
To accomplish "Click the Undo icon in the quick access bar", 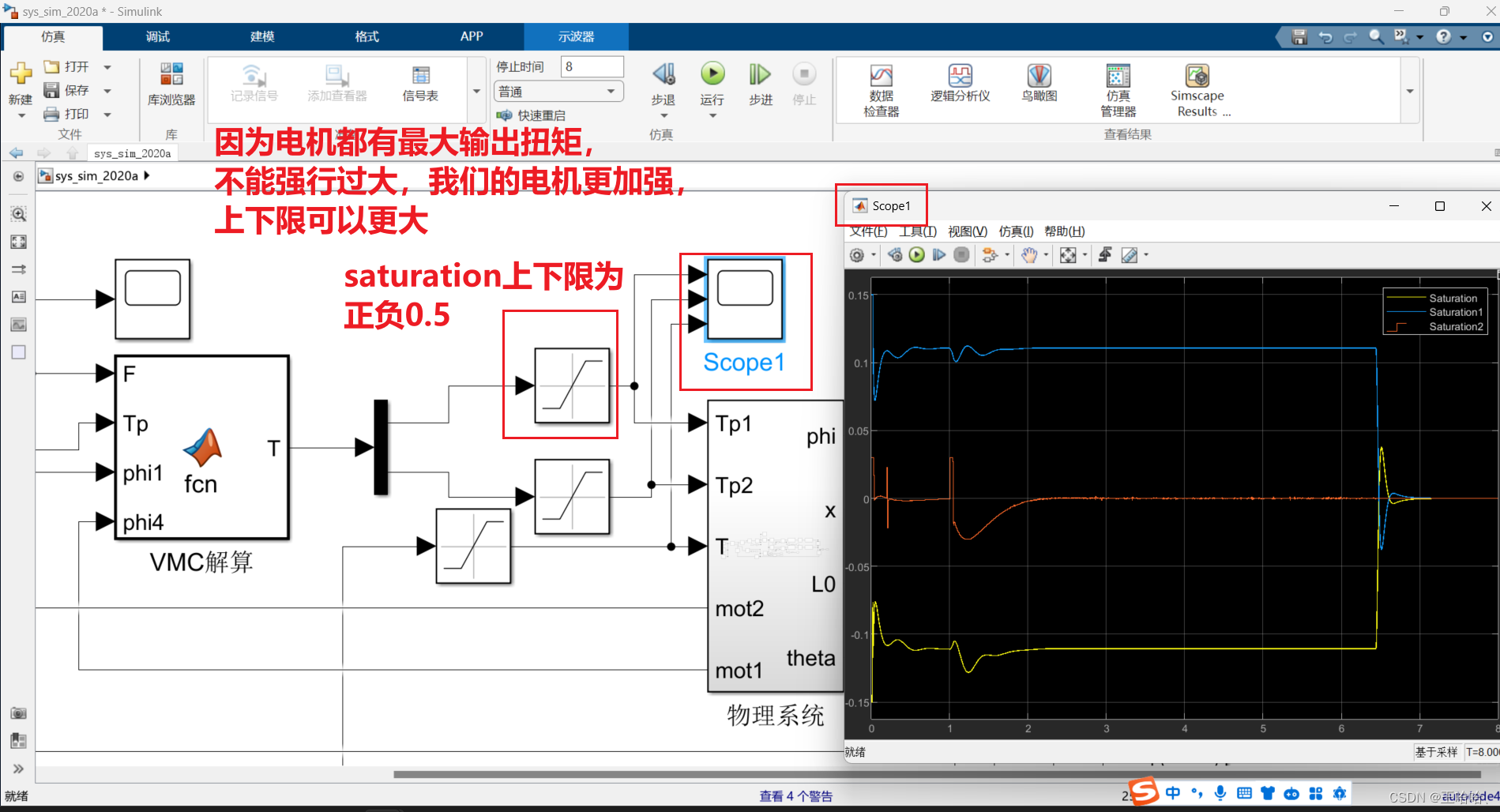I will click(1325, 36).
